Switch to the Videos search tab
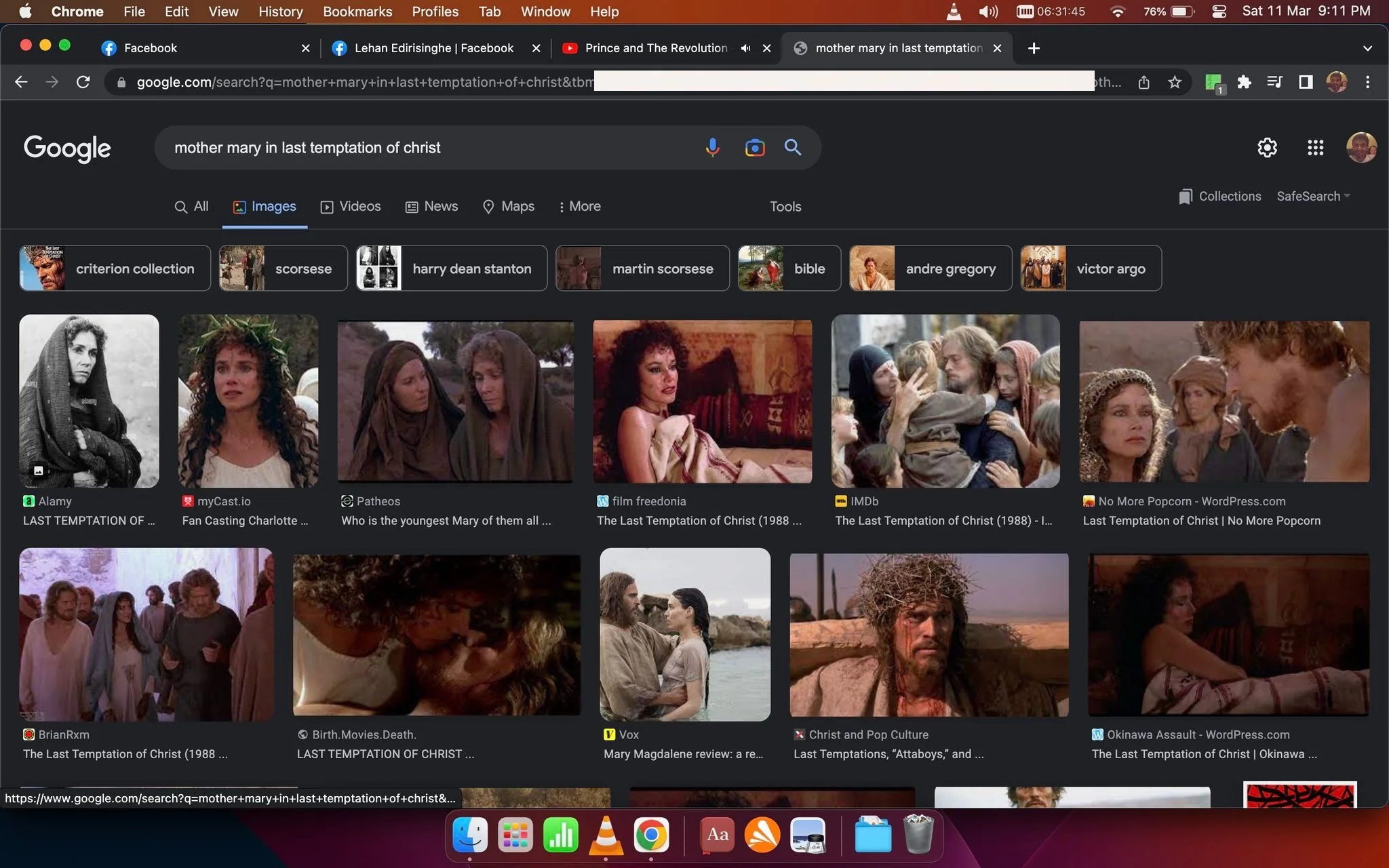 point(351,206)
